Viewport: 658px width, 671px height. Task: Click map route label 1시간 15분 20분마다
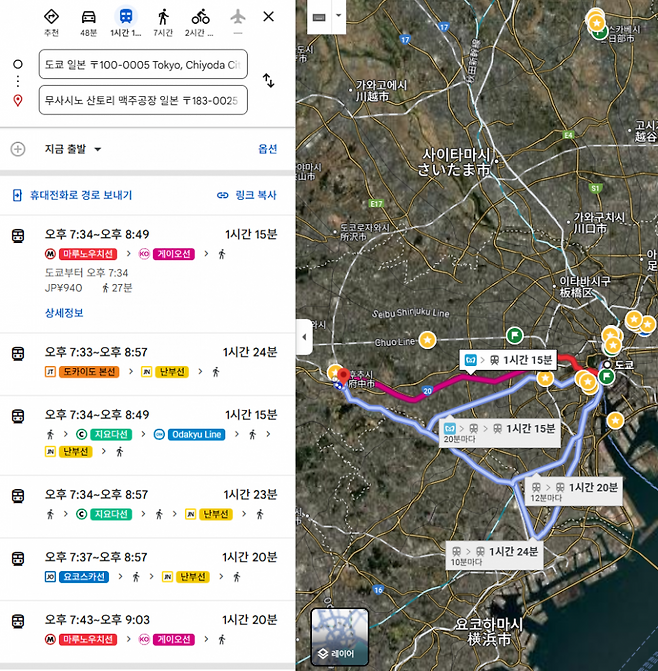tap(500, 433)
